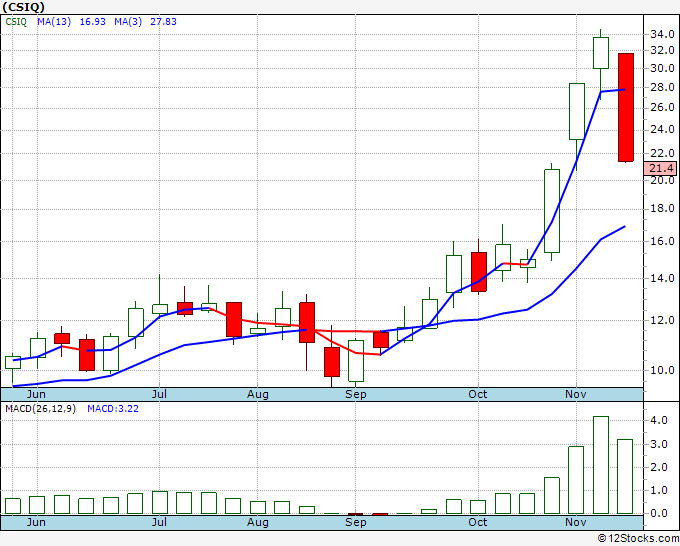Click the MA(13) legend label

coord(54,22)
